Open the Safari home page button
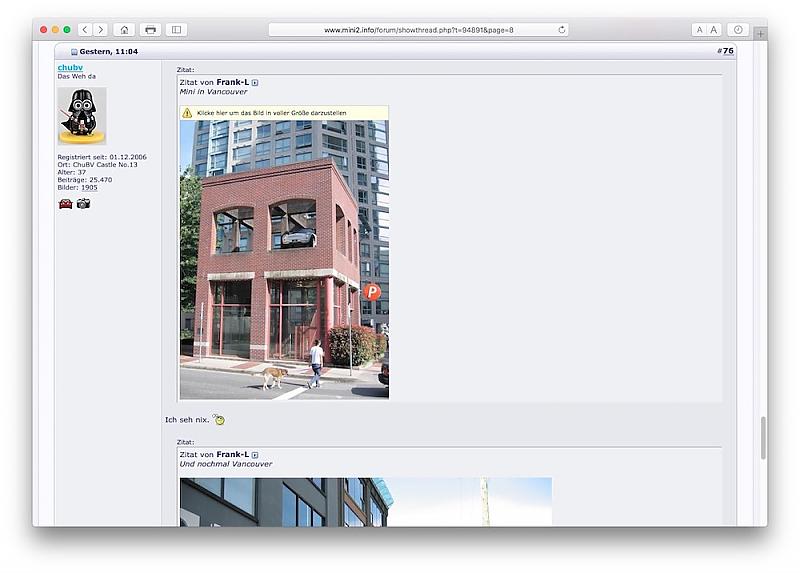Screen dimensions: 800x573 (124, 30)
